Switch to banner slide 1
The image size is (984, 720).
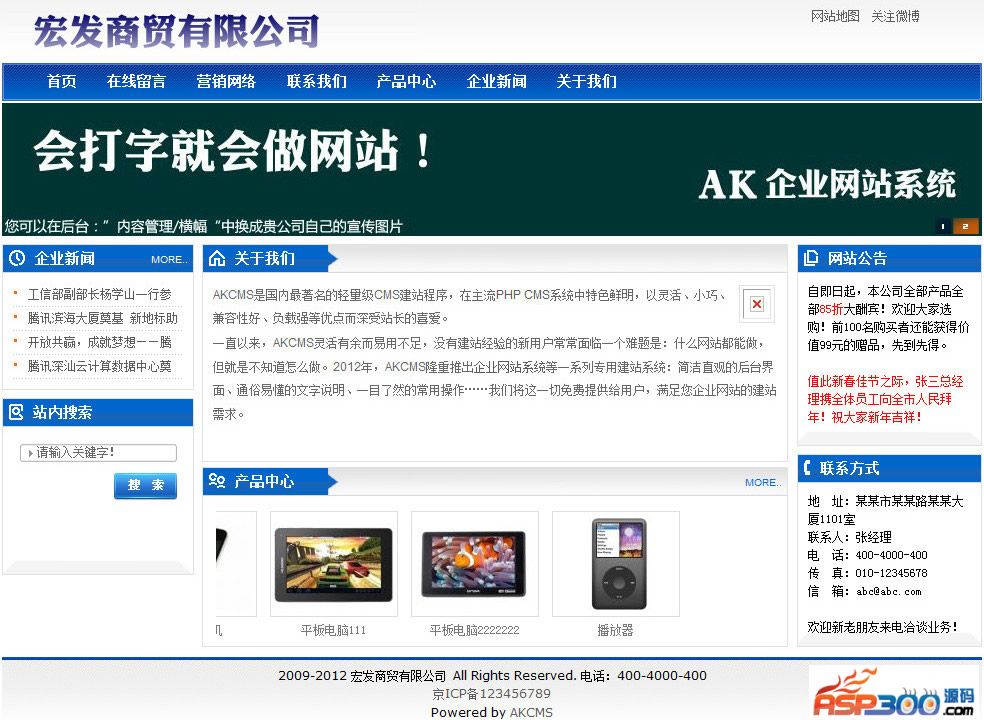pos(942,226)
